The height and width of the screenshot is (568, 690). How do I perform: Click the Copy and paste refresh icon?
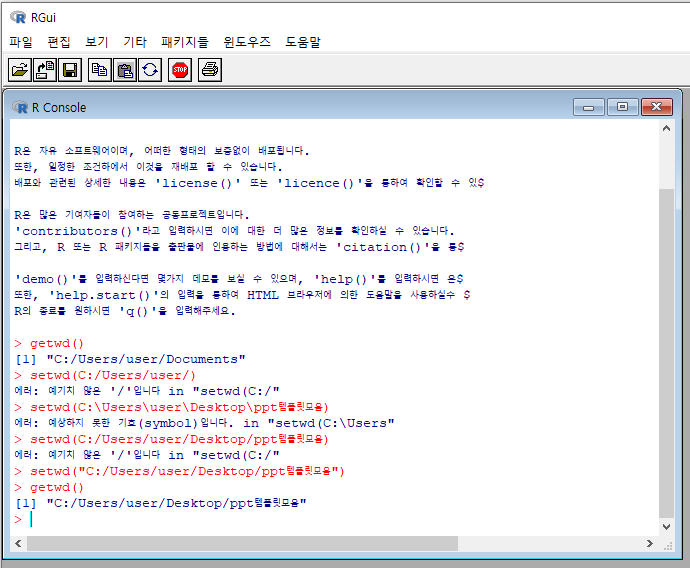click(150, 70)
